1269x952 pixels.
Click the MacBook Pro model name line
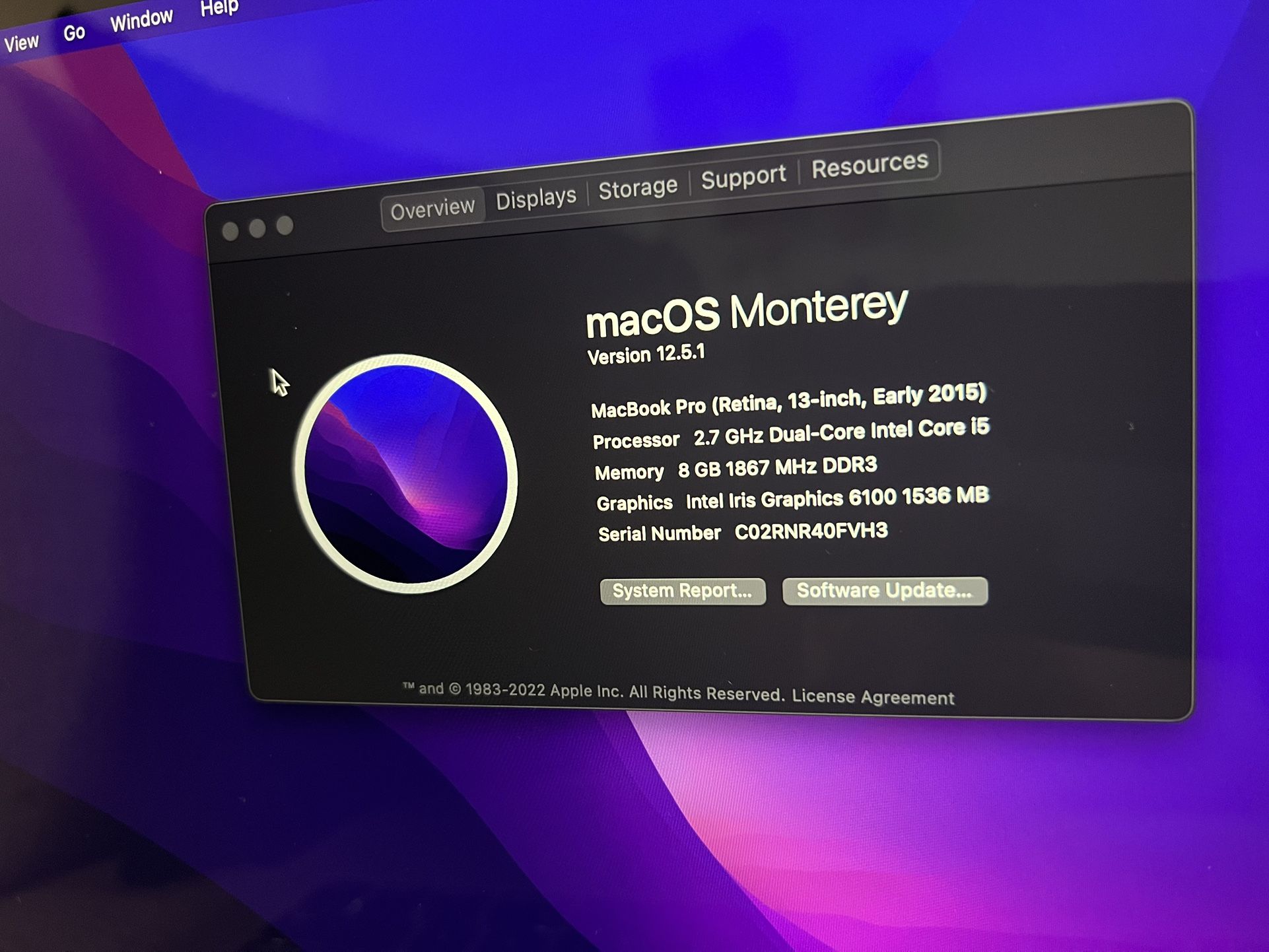[788, 401]
